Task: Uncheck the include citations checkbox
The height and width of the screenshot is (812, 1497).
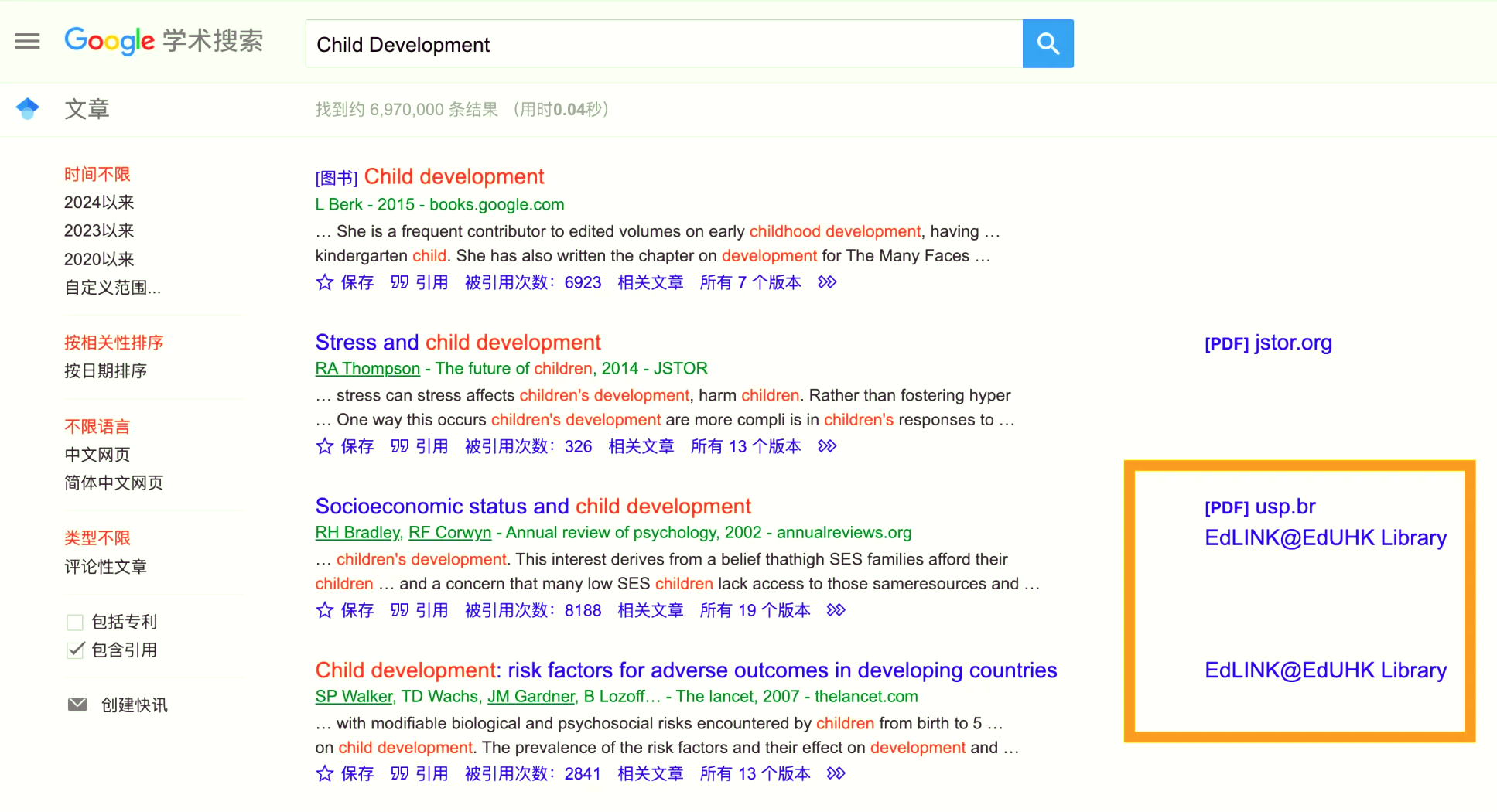Action: pos(75,650)
